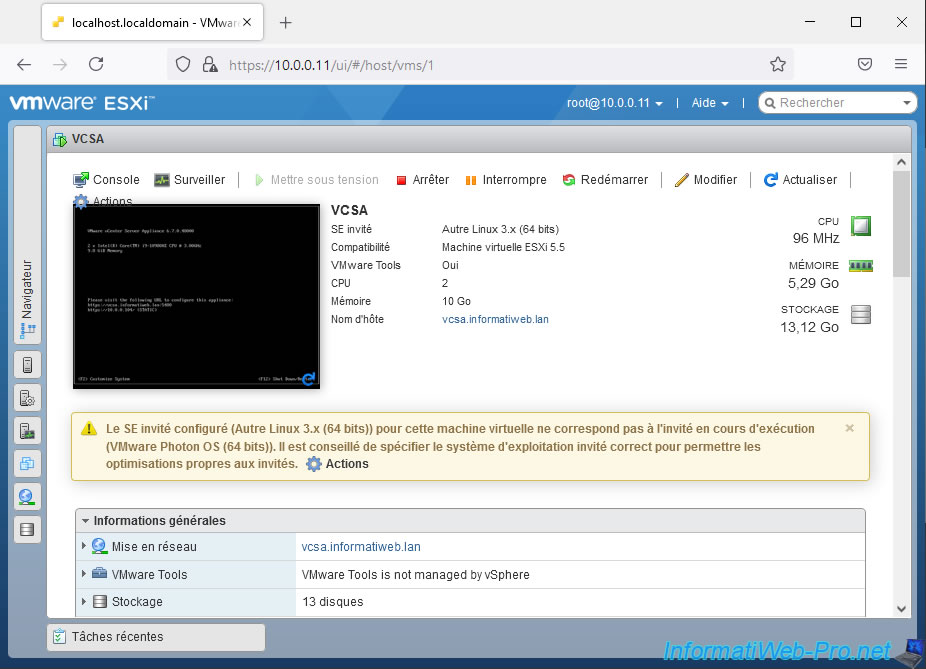This screenshot has height=669, width=926.
Task: Click the Storage icon in the left sidebar
Action: pos(27,529)
